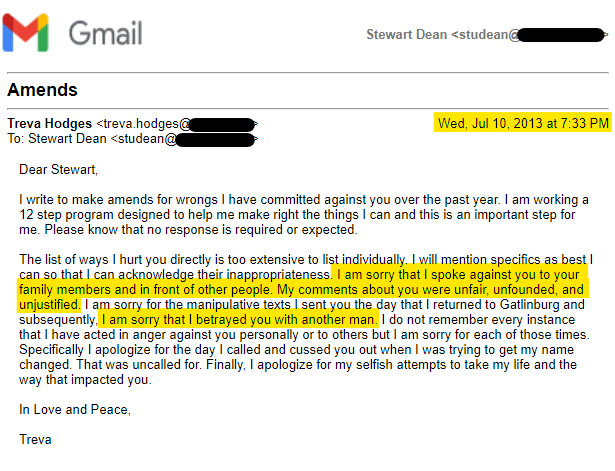Image resolution: width=615 pixels, height=471 pixels.
Task: Click the In Love and Peace closing
Action: (75, 409)
